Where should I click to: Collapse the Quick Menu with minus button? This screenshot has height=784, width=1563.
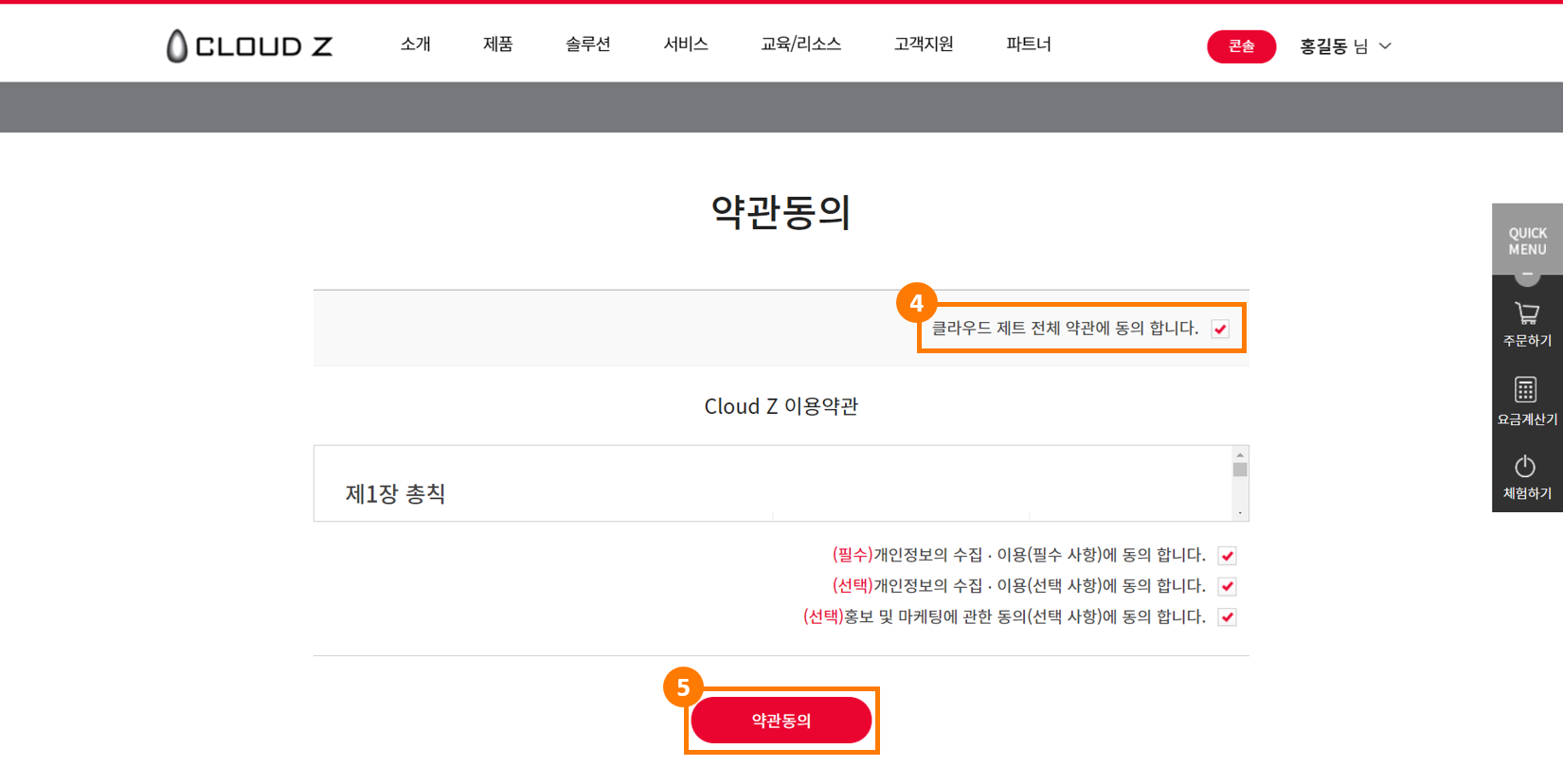(x=1527, y=276)
